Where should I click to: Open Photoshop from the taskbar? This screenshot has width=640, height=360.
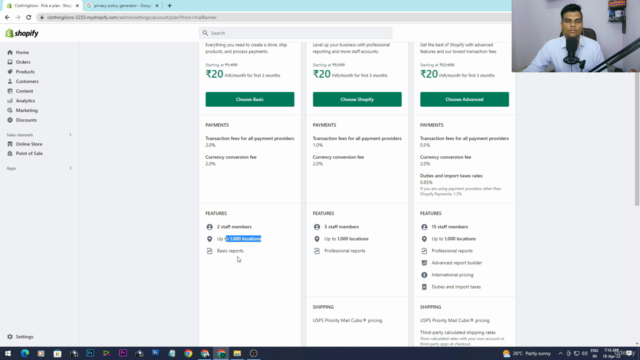tap(90, 353)
